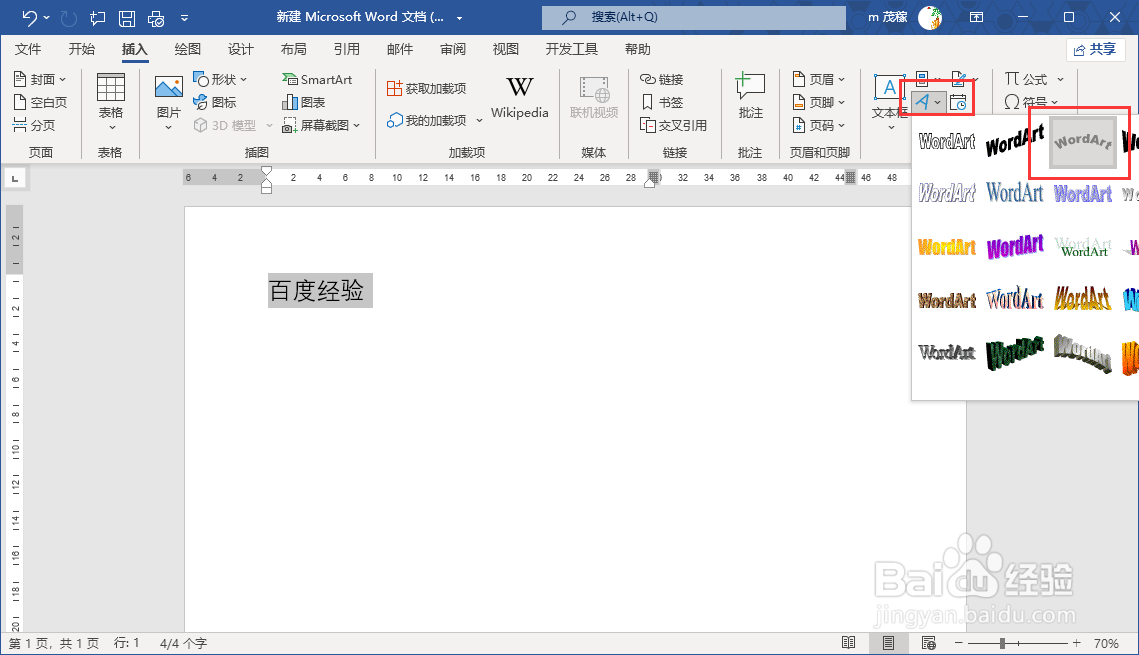
Task: Insert a chart with 图表
Action: pos(305,101)
